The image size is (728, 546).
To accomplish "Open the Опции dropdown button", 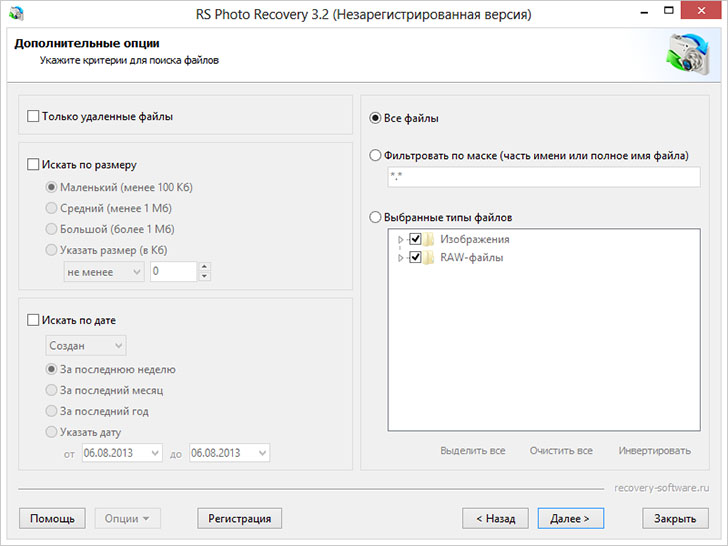I will (x=128, y=519).
